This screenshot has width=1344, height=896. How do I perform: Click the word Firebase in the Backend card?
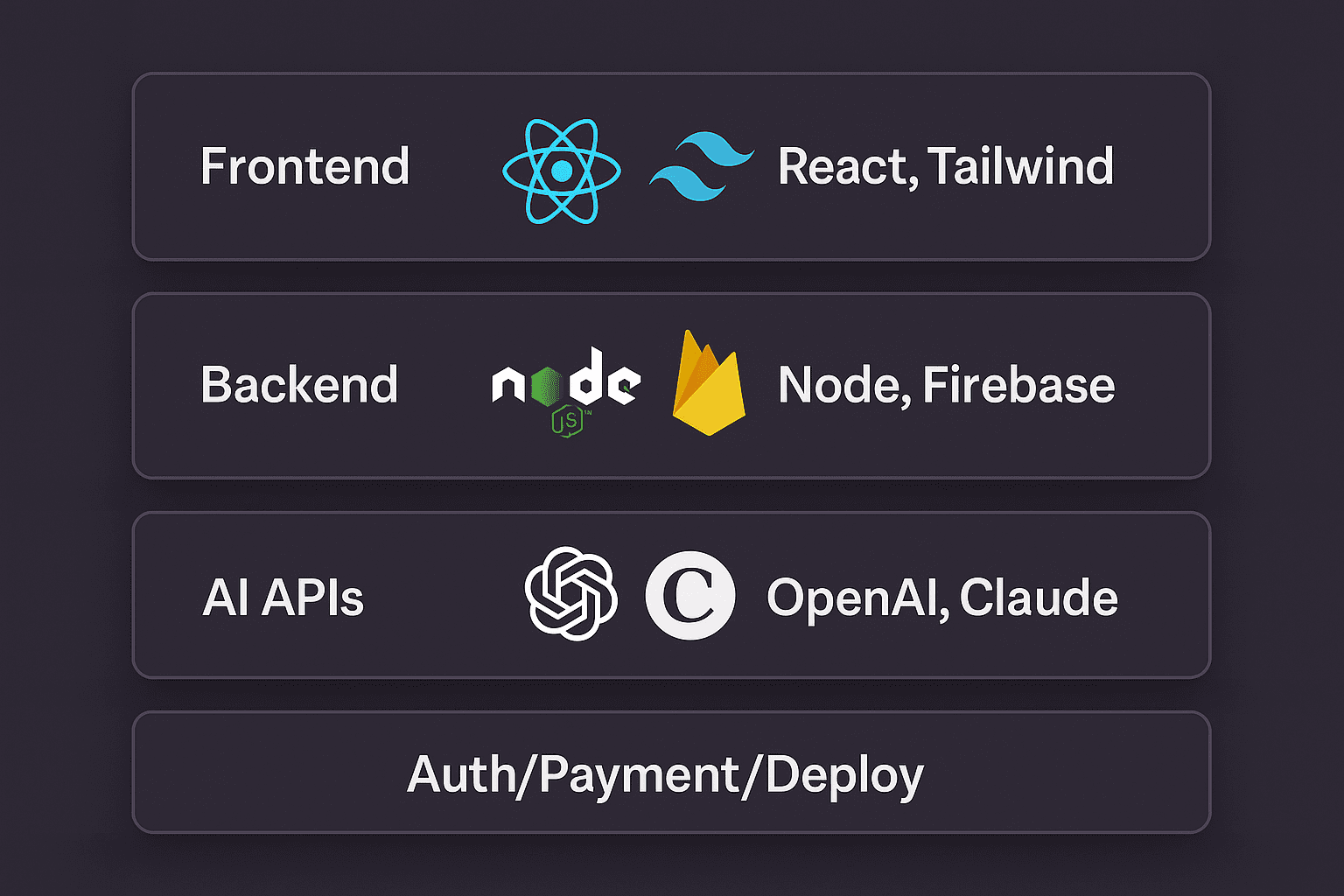pos(1018,385)
